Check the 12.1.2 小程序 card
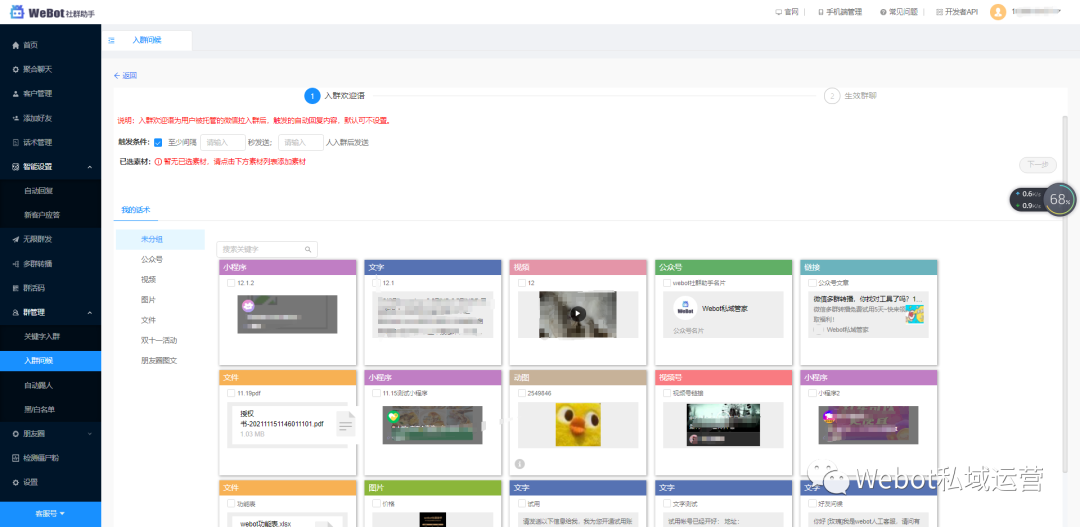The width and height of the screenshot is (1080, 527). [x=231, y=283]
